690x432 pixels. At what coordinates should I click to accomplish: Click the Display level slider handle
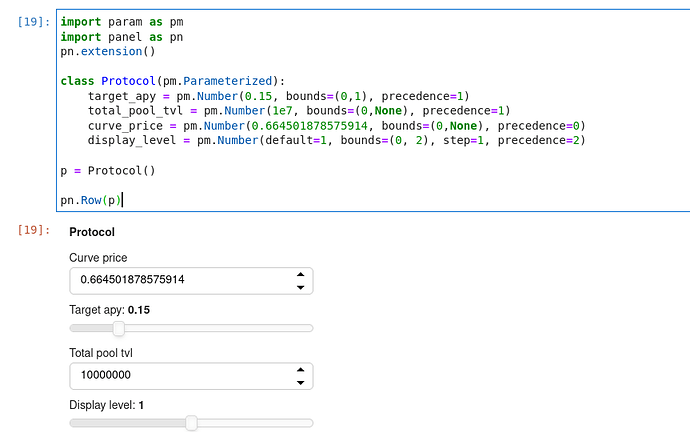(191, 423)
